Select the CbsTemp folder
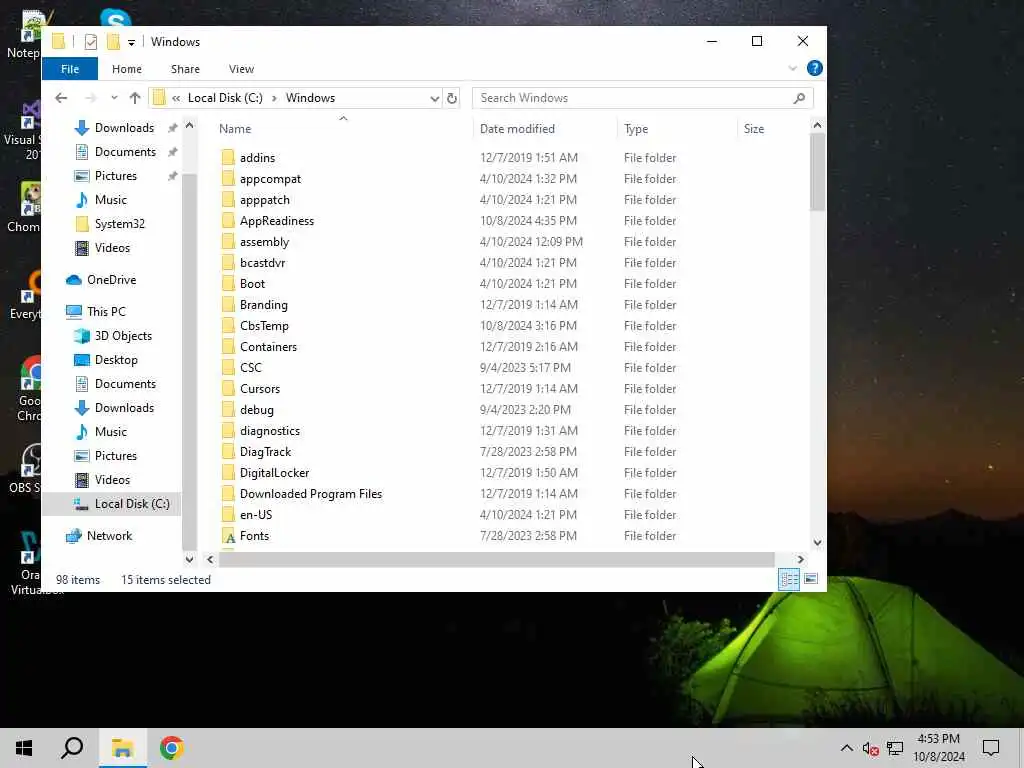Viewport: 1024px width, 768px height. click(264, 325)
